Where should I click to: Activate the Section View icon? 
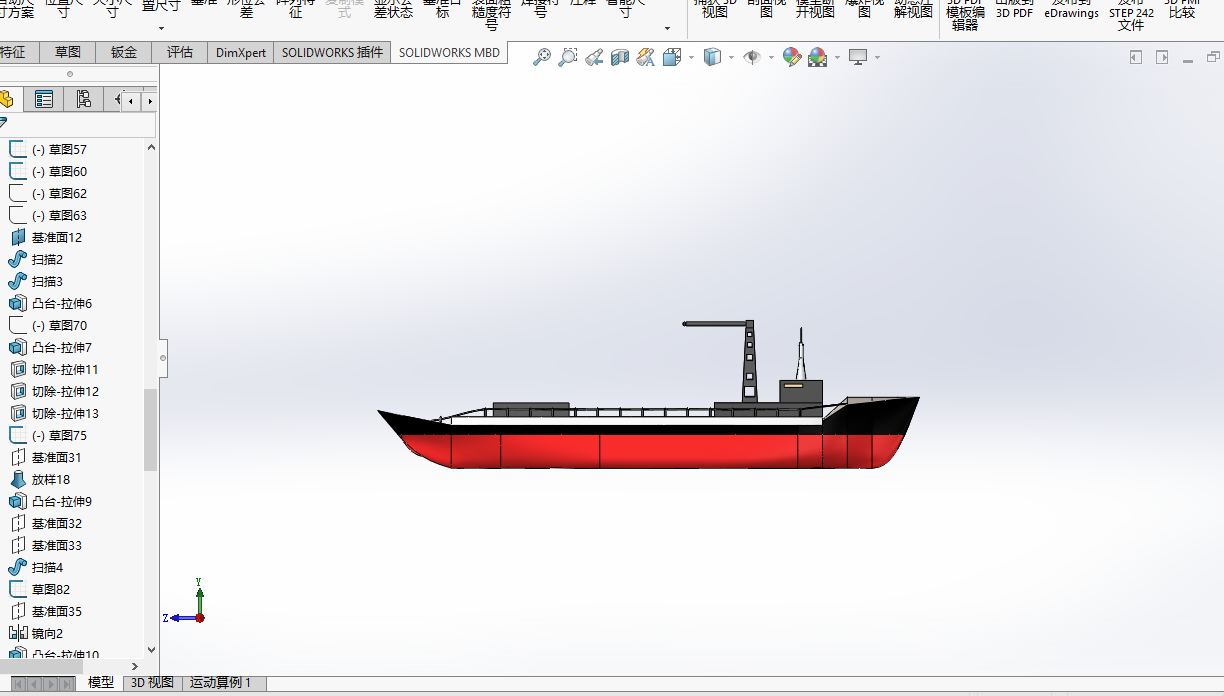(620, 58)
